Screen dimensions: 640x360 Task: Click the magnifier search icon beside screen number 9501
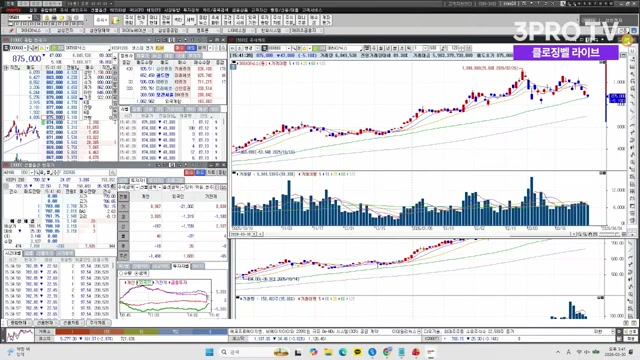click(x=36, y=18)
